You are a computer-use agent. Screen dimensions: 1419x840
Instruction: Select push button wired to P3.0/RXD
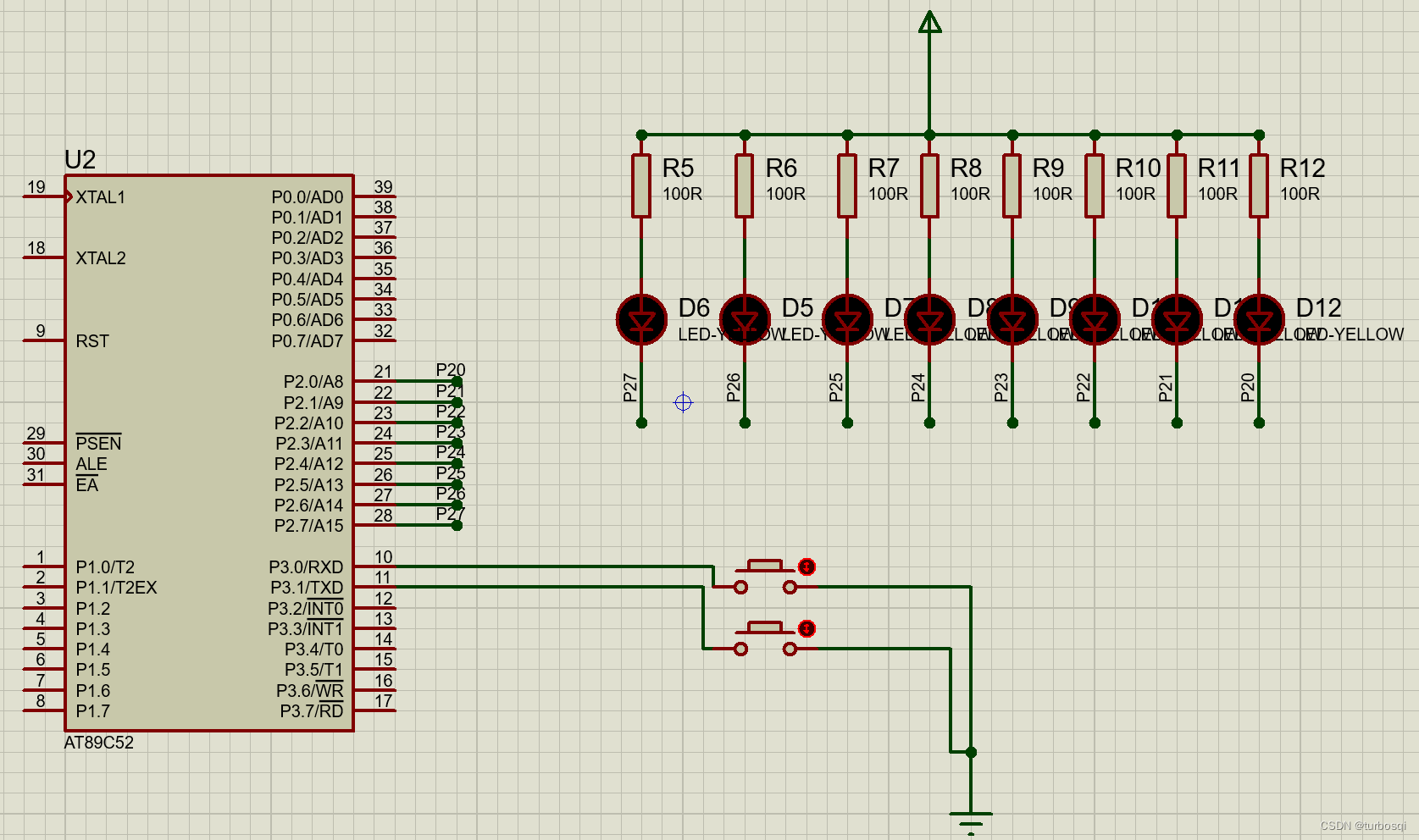pyautogui.click(x=765, y=576)
